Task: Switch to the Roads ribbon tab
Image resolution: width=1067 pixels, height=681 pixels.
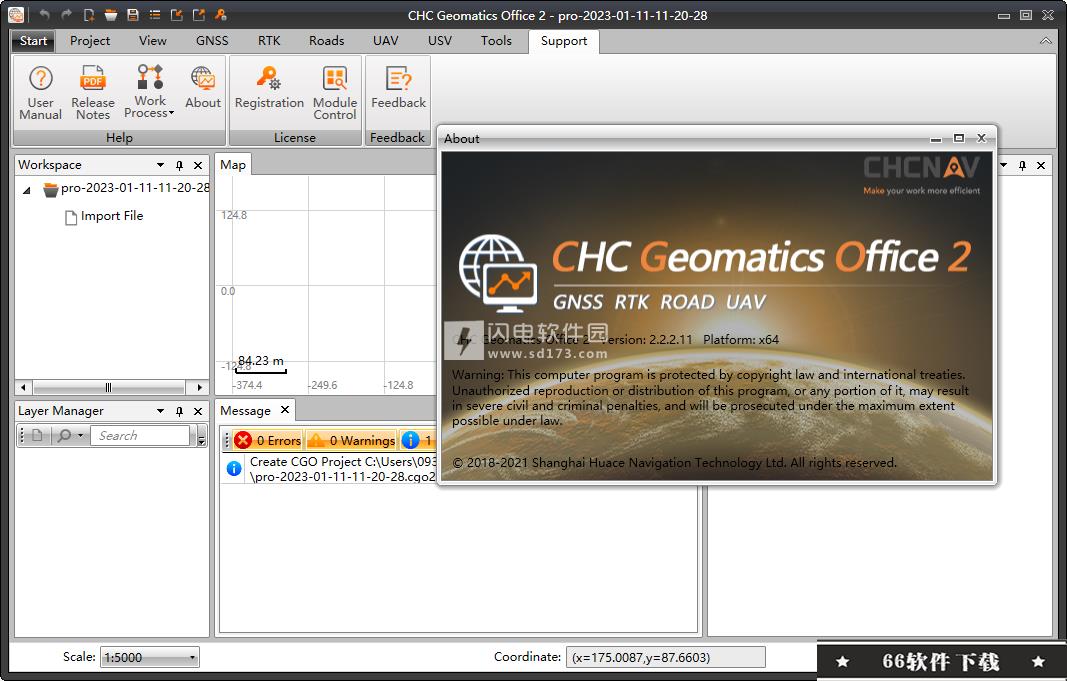Action: [327, 41]
